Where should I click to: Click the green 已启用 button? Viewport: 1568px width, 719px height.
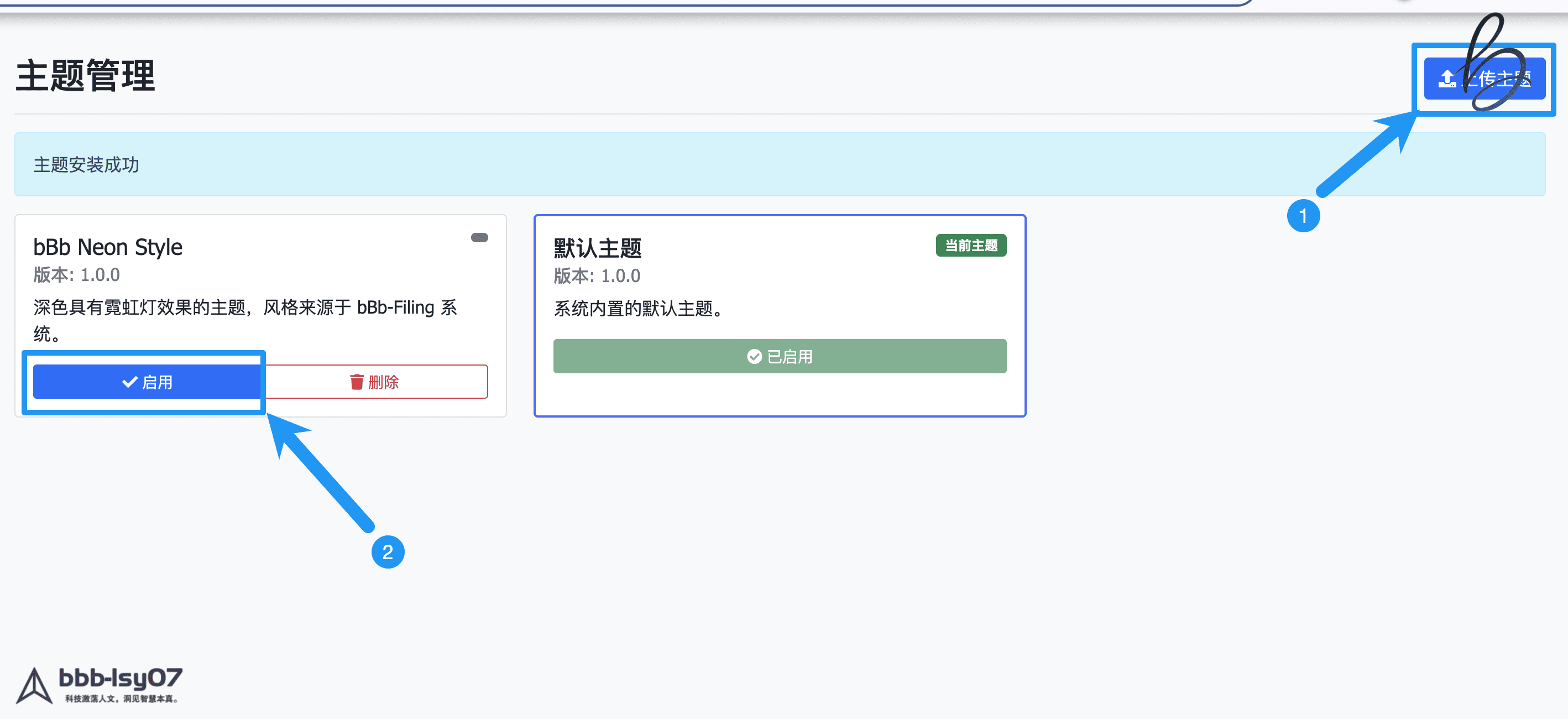coord(779,356)
